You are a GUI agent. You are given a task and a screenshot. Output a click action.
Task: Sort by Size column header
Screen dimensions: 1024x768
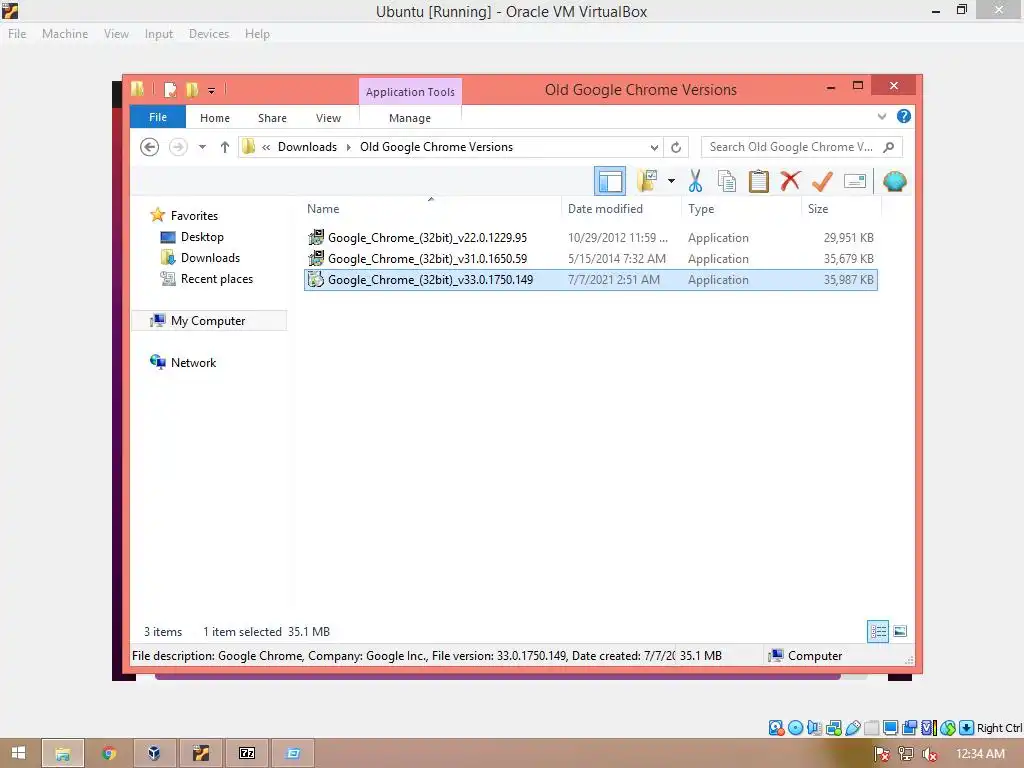click(818, 209)
